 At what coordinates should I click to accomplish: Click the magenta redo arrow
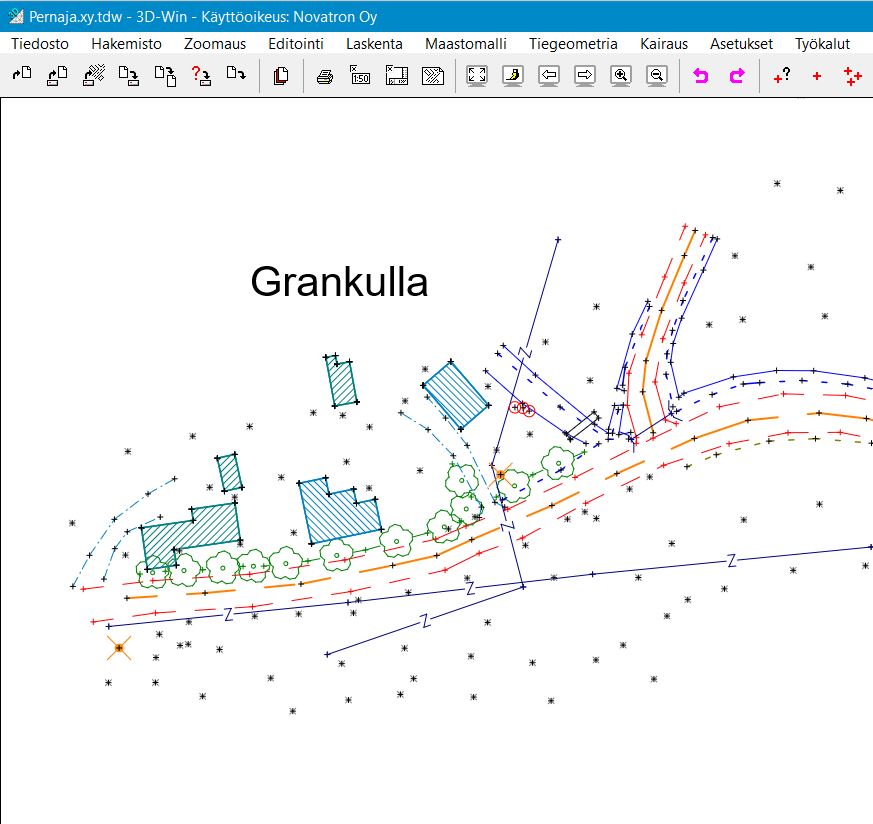coord(737,76)
